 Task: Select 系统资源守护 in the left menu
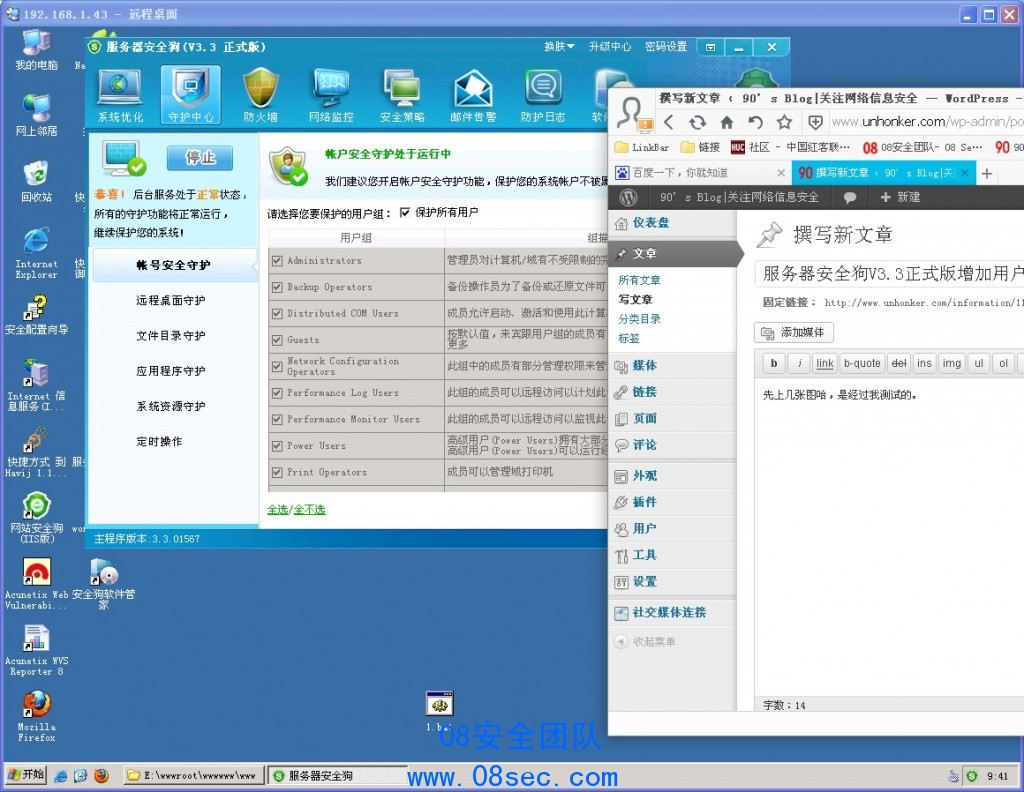[170, 406]
